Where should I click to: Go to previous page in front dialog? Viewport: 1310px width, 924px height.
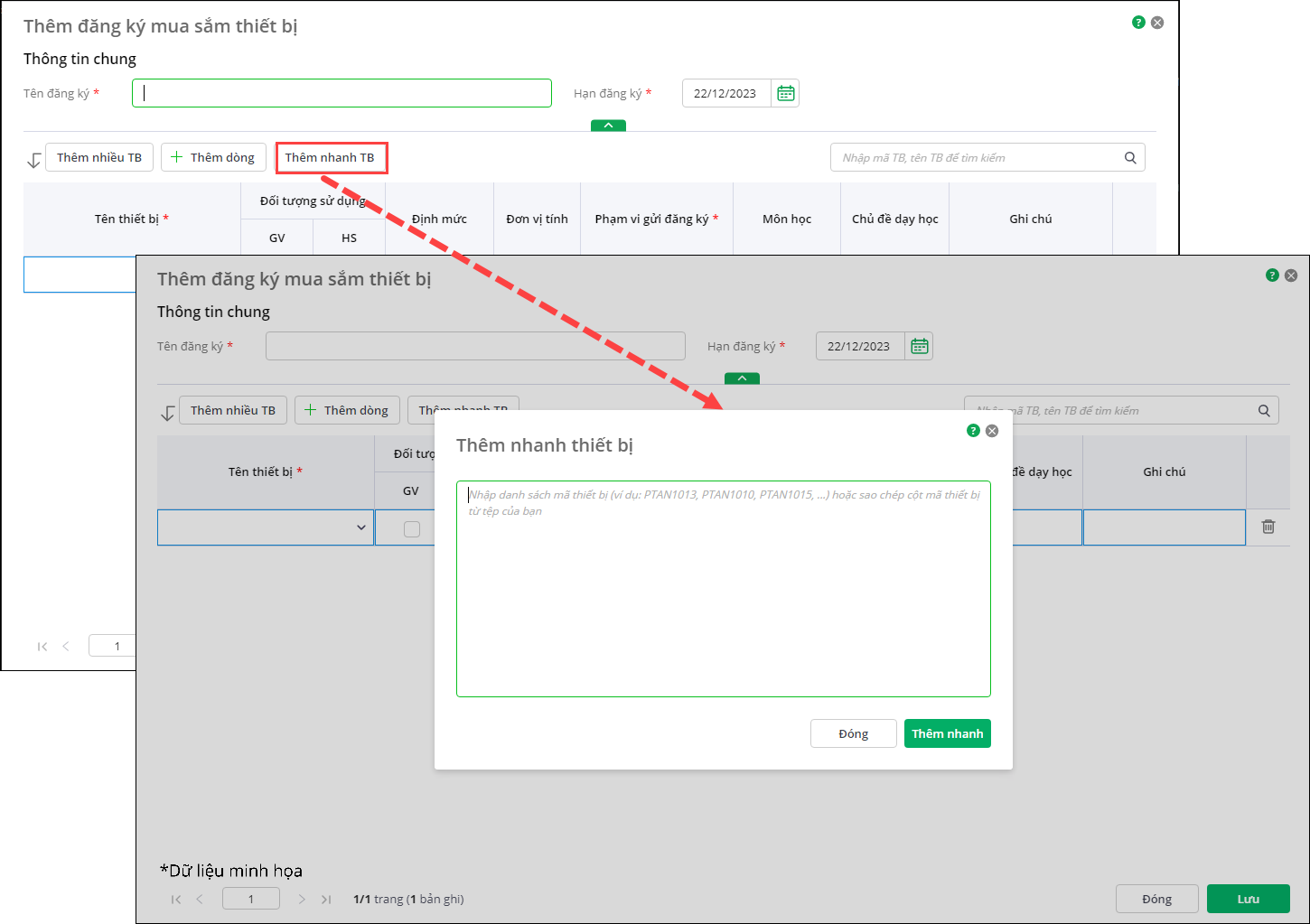(200, 899)
